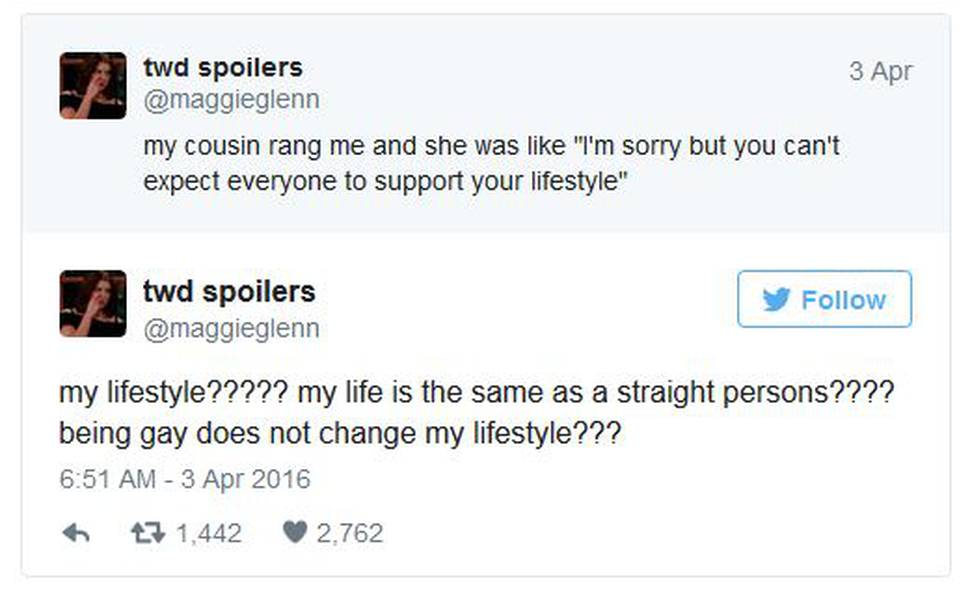Viewport: 970px width, 598px height.
Task: Like the tweet with the heart icon
Action: 294,532
